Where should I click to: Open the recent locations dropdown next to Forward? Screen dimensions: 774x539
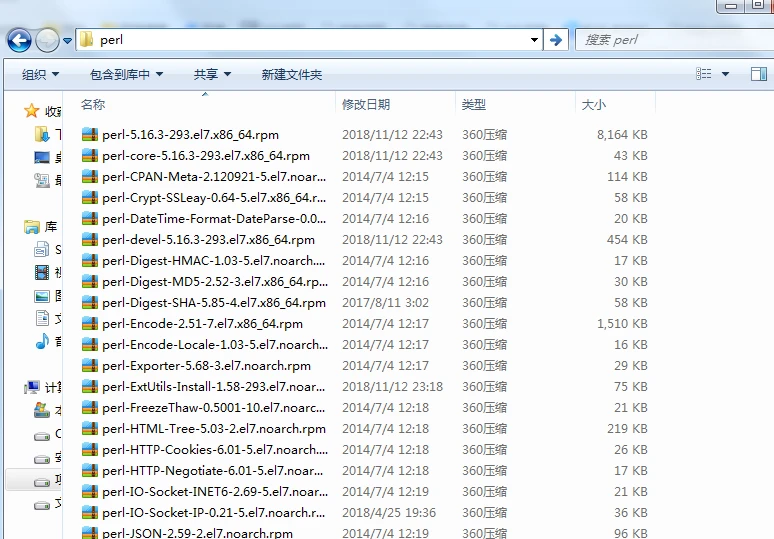click(x=68, y=40)
